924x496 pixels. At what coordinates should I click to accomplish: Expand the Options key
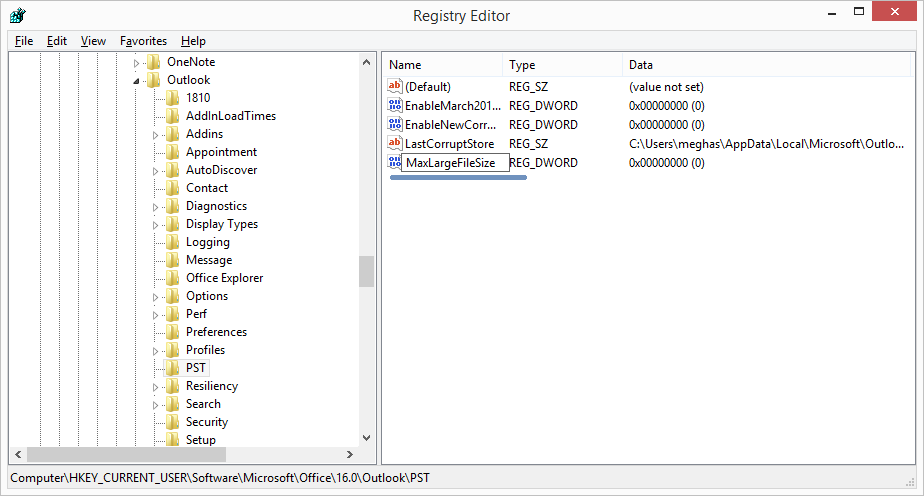coord(156,297)
